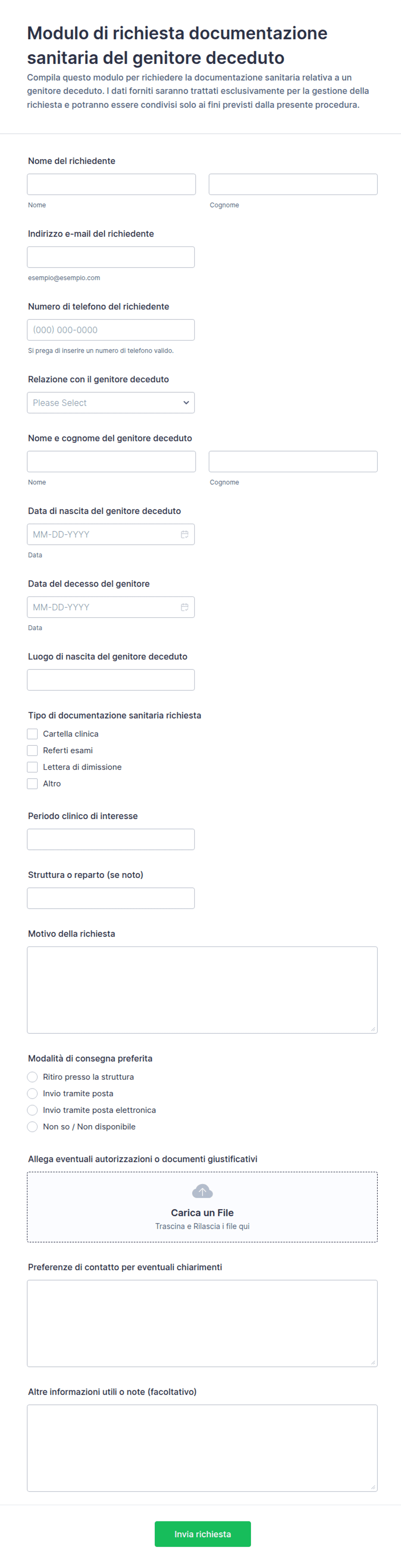
Task: Click the Motivo della richiesta text area
Action: 202,990
